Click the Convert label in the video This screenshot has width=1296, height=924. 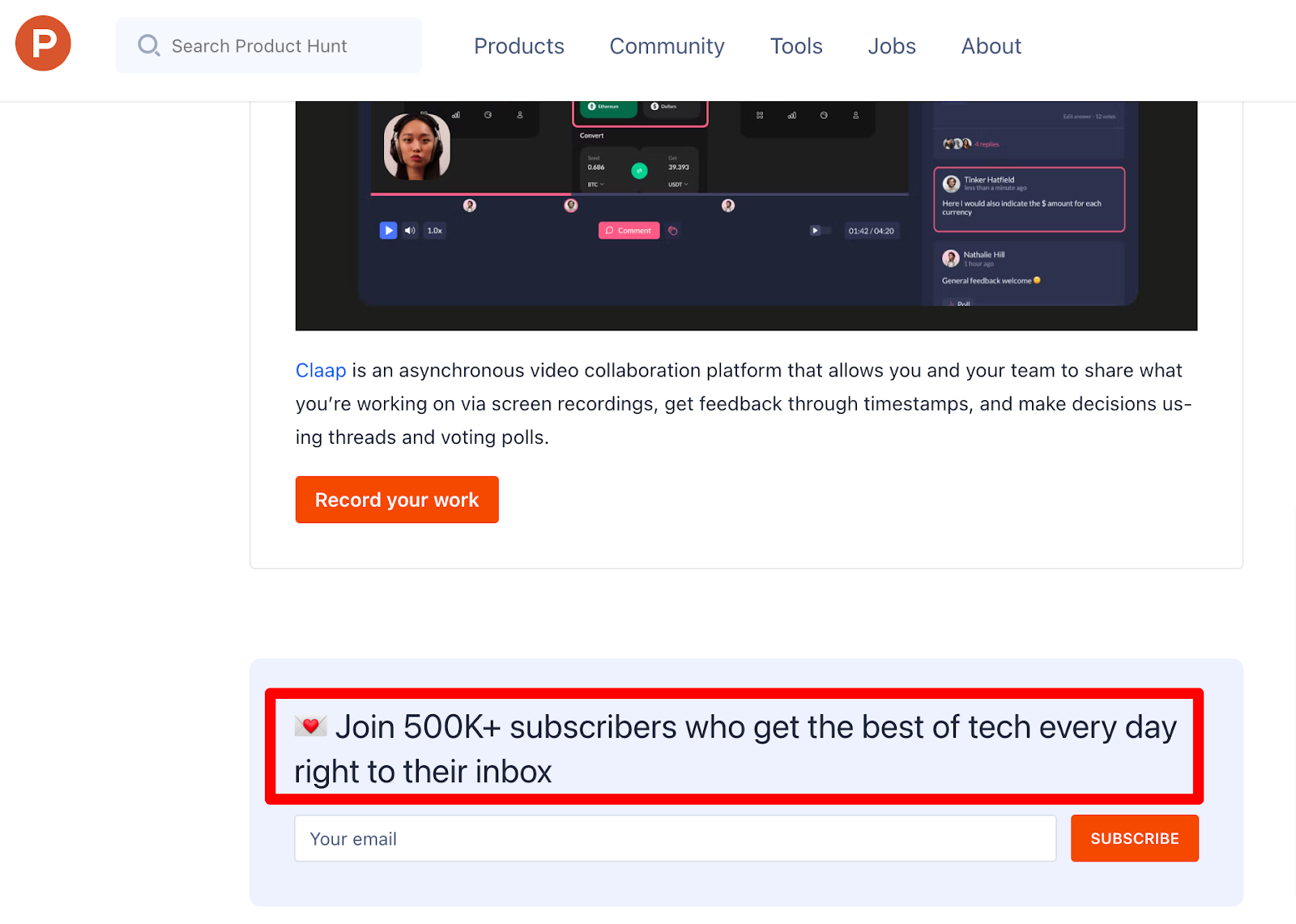click(x=592, y=136)
